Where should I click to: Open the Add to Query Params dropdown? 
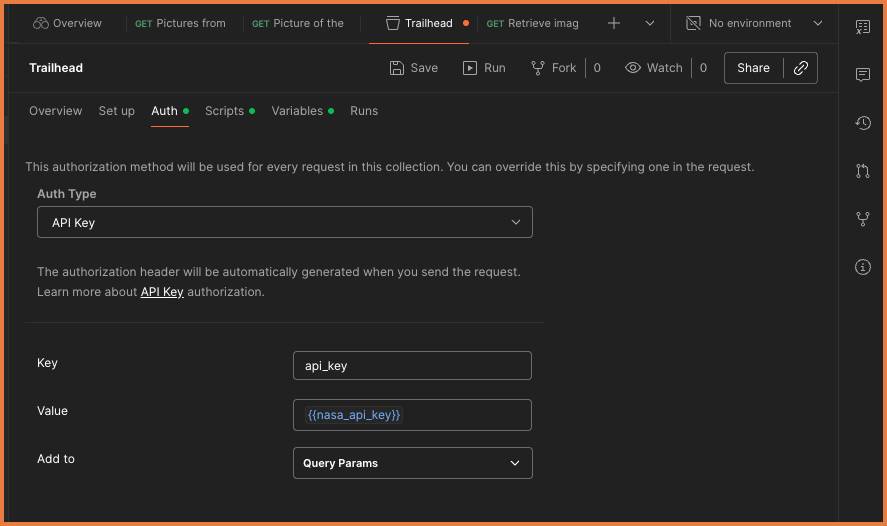point(412,463)
